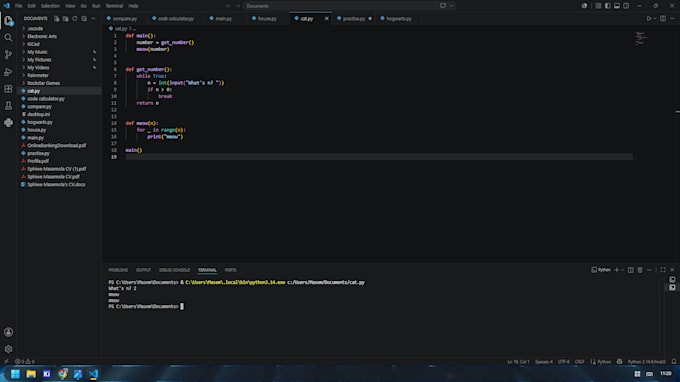Click the Spaces: 4 indentation setting
Screen dimensions: 680x382
(544, 362)
